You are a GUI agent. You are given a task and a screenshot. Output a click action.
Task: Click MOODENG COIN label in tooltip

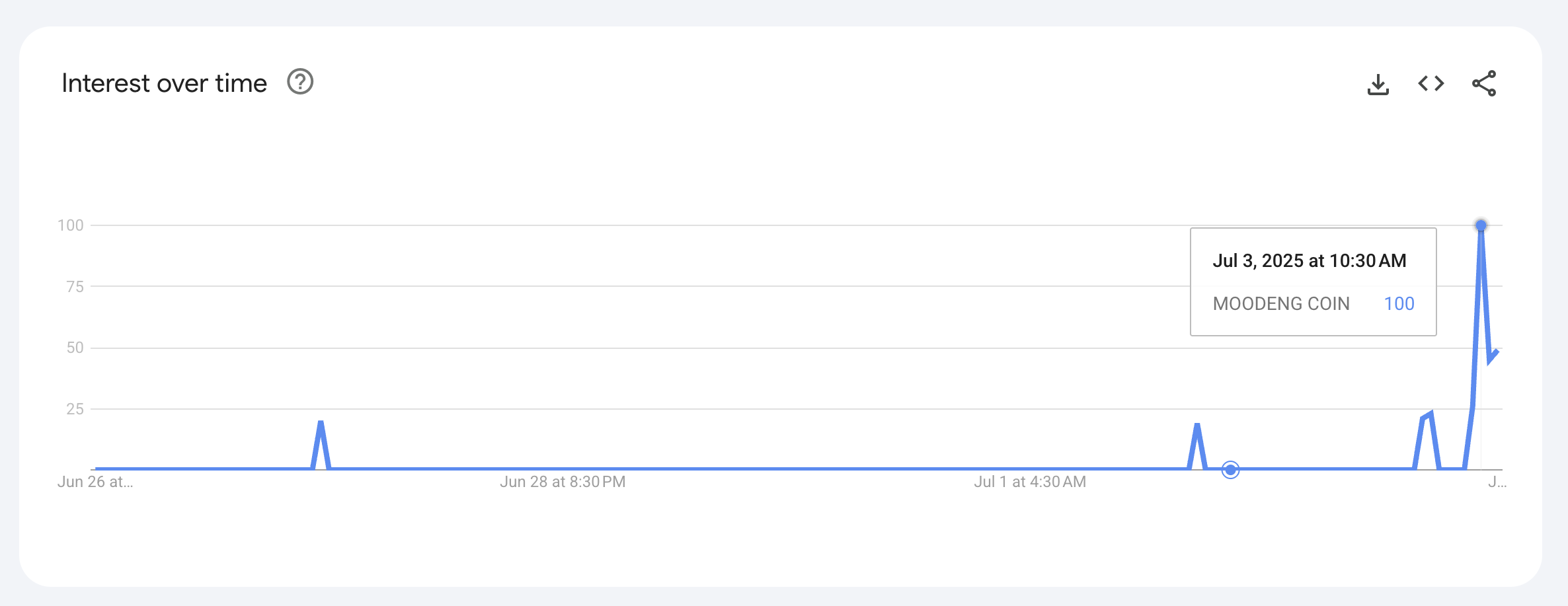1281,303
